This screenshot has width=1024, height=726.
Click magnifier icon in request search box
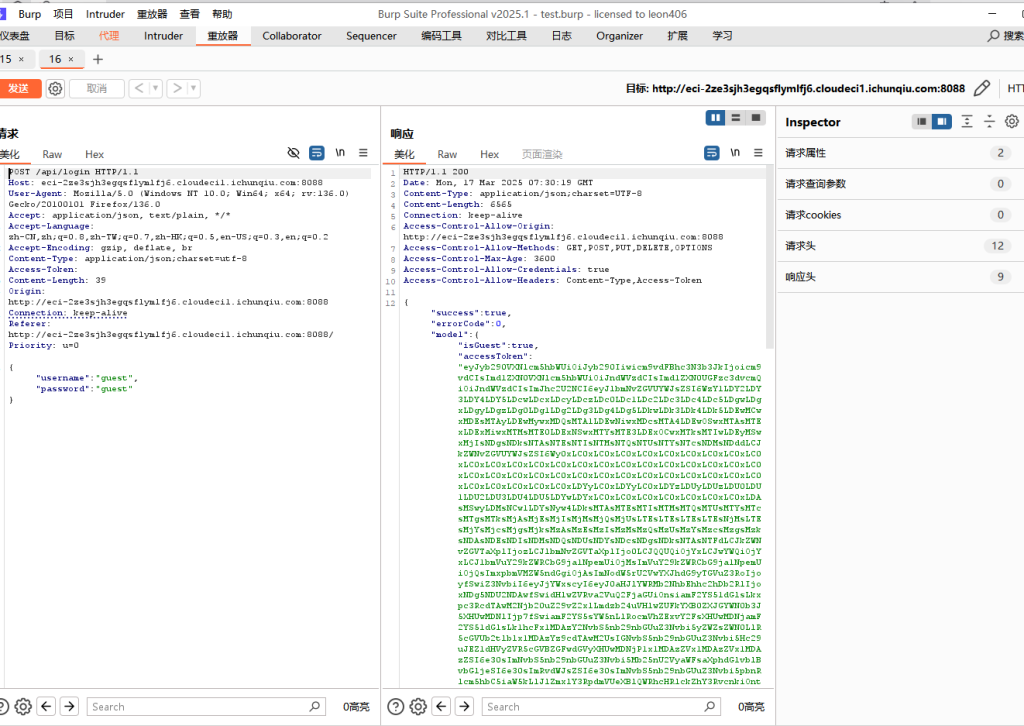(x=315, y=706)
